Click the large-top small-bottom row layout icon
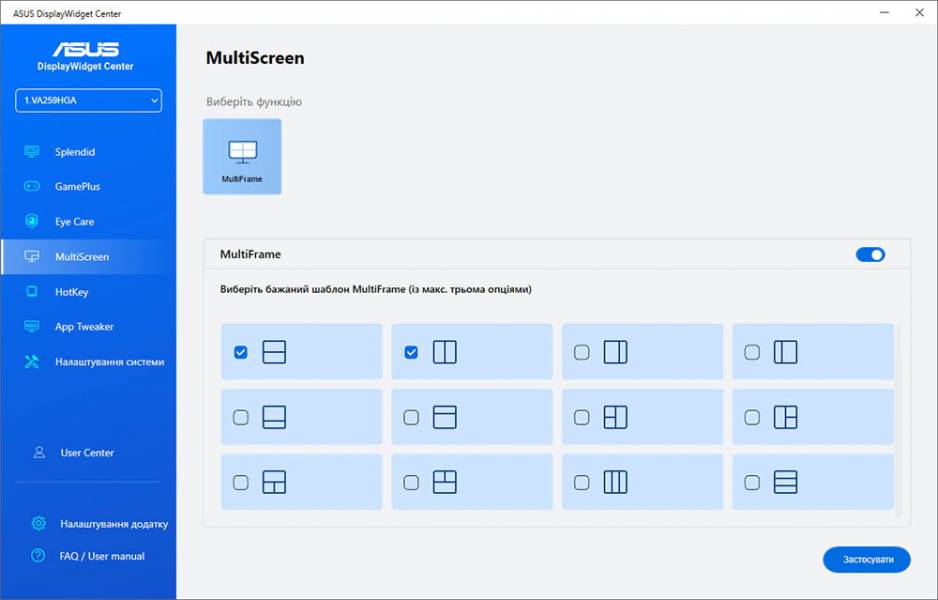This screenshot has width=938, height=600. point(274,417)
